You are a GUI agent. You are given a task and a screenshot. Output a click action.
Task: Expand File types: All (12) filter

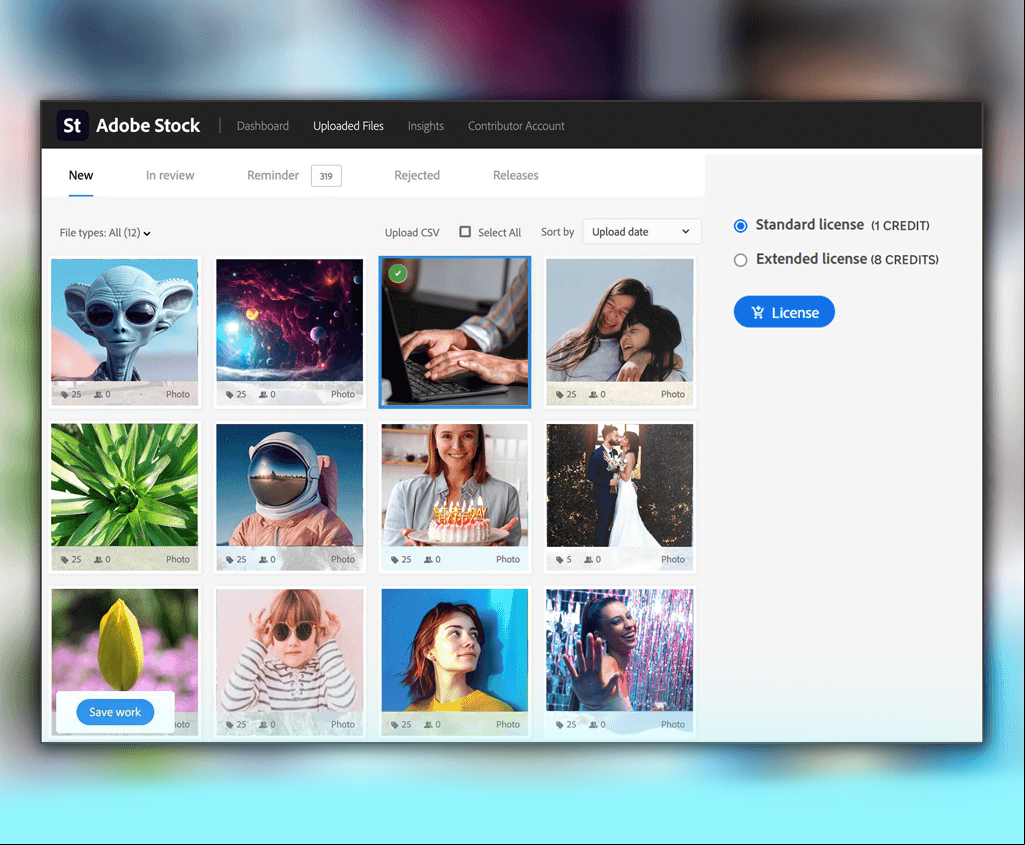tap(105, 233)
